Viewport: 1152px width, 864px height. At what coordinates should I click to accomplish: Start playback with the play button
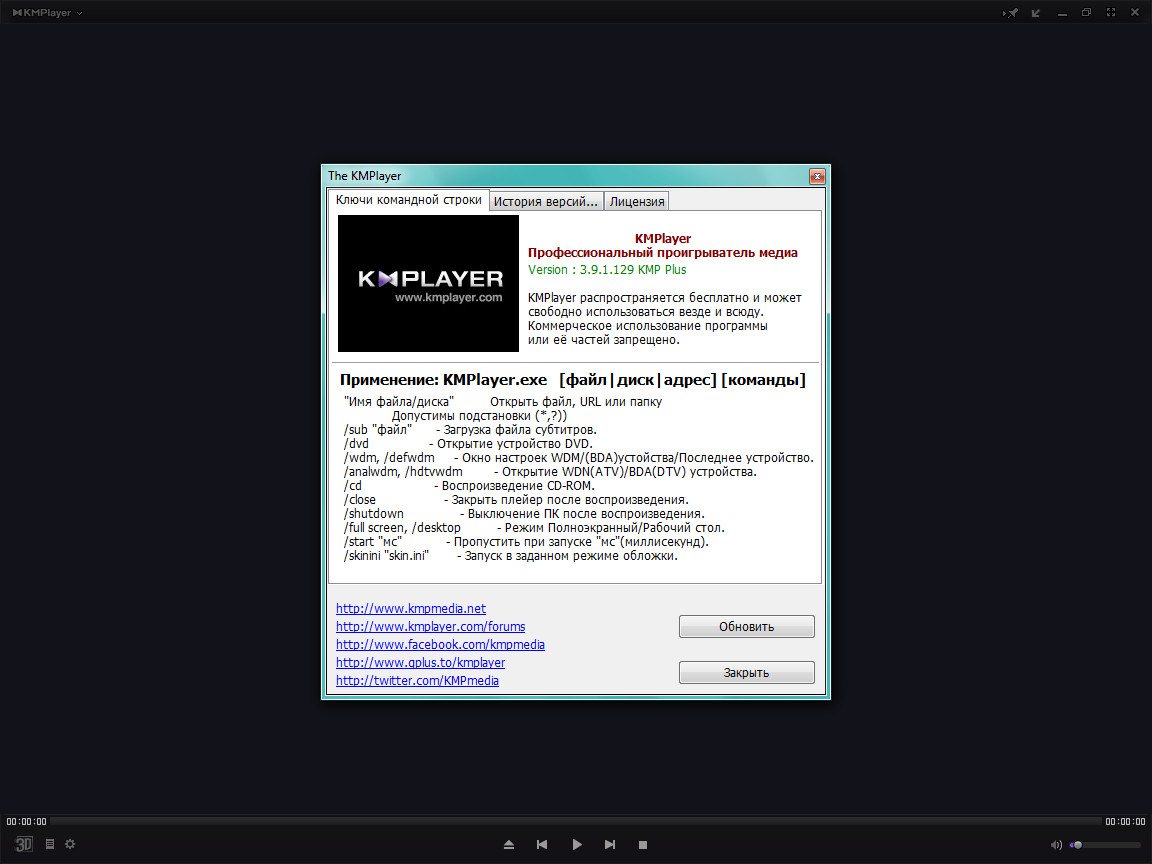pyautogui.click(x=577, y=845)
